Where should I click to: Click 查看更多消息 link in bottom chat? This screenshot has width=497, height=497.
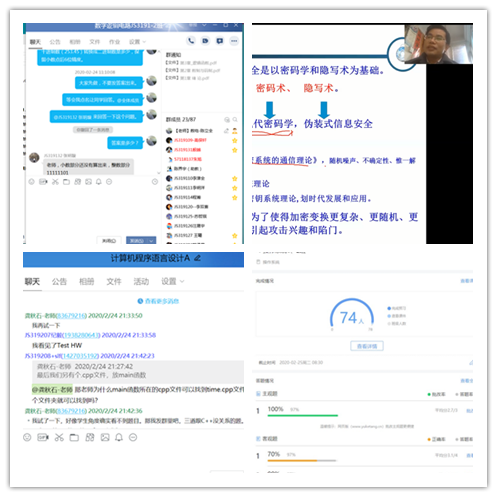(x=158, y=301)
